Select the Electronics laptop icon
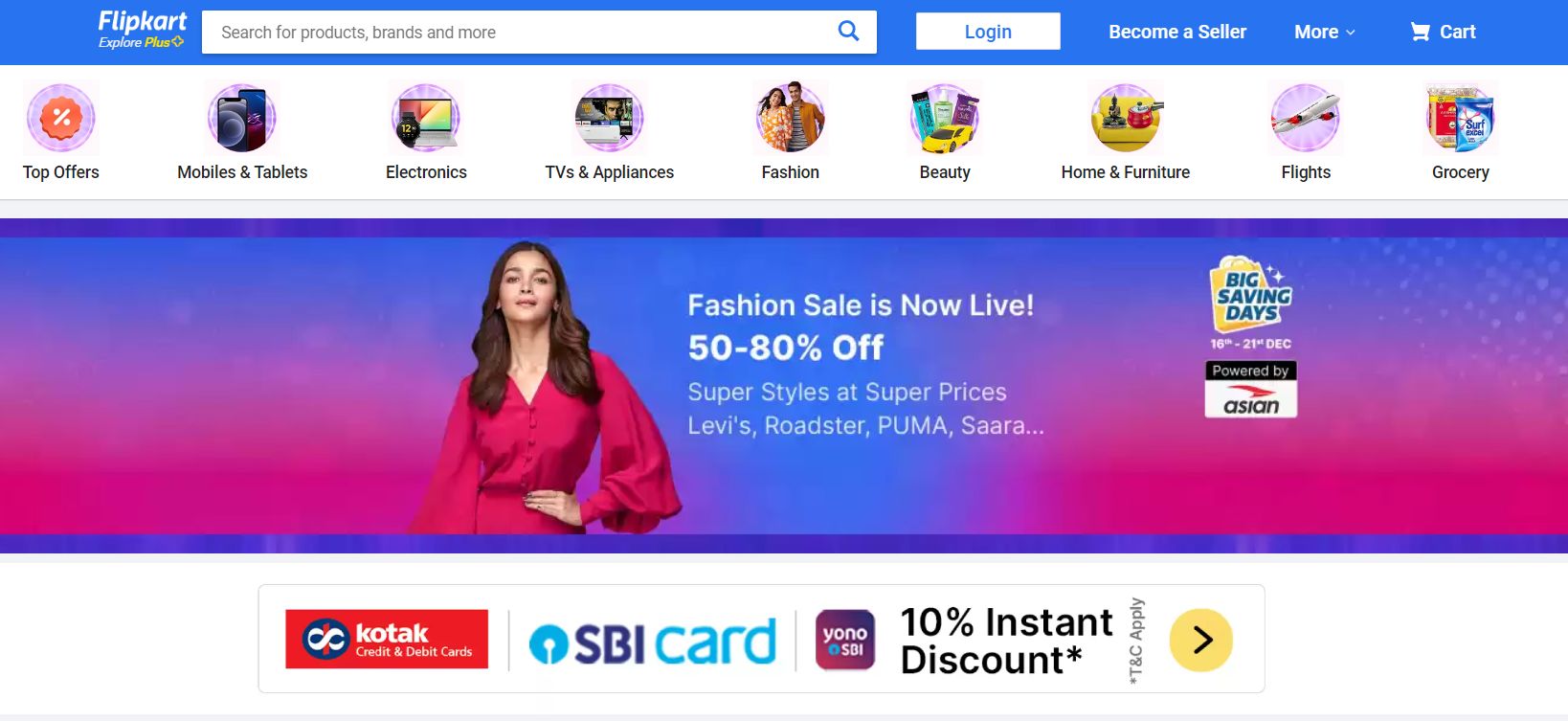This screenshot has height=721, width=1568. click(426, 118)
